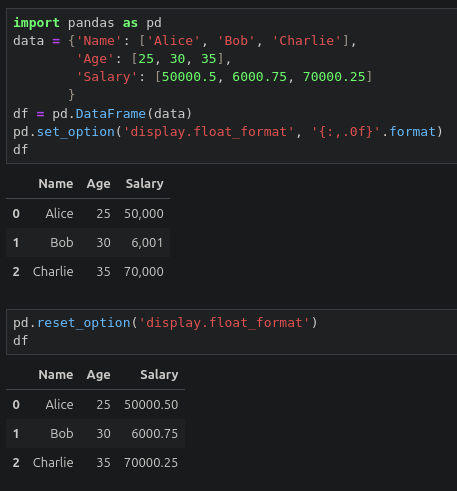457x491 pixels.
Task: Click age '35' in the first table
Action: point(103,272)
